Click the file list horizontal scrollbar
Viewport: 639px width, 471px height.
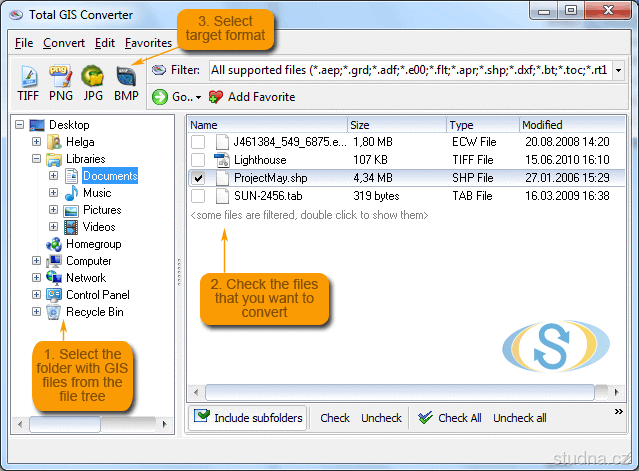[400, 391]
